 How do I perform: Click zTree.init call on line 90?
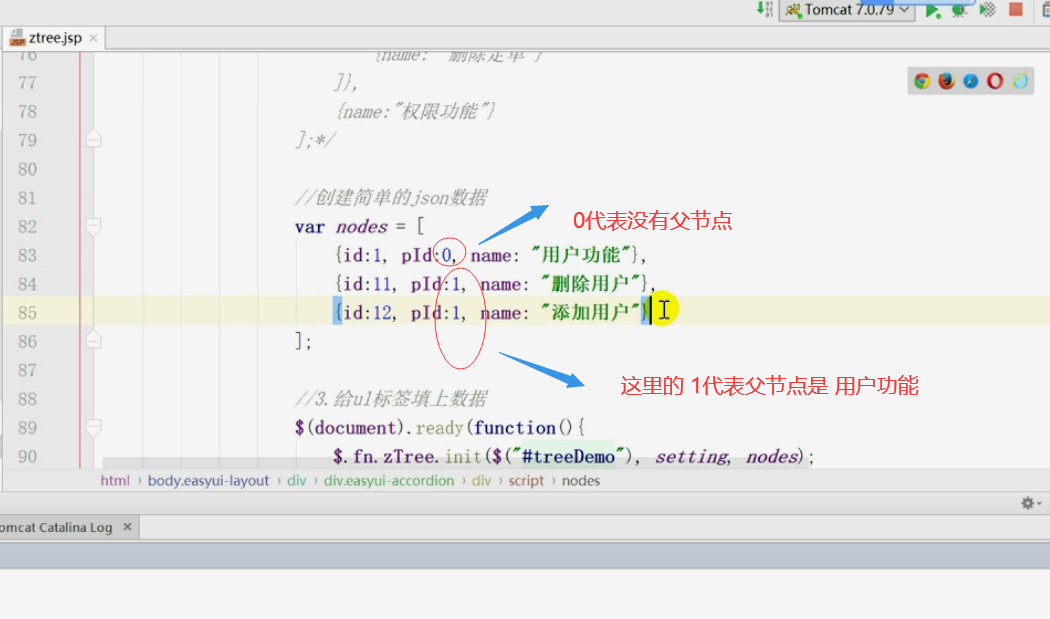[x=431, y=457]
